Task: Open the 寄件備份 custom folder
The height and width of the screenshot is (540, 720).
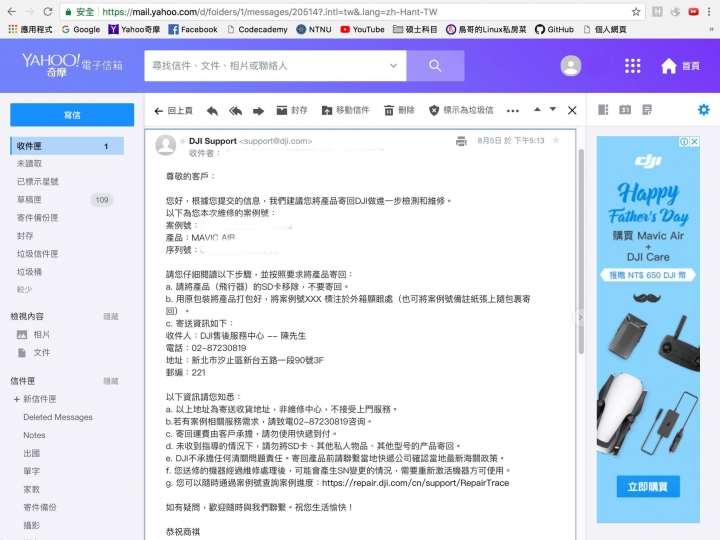Action: 40,507
